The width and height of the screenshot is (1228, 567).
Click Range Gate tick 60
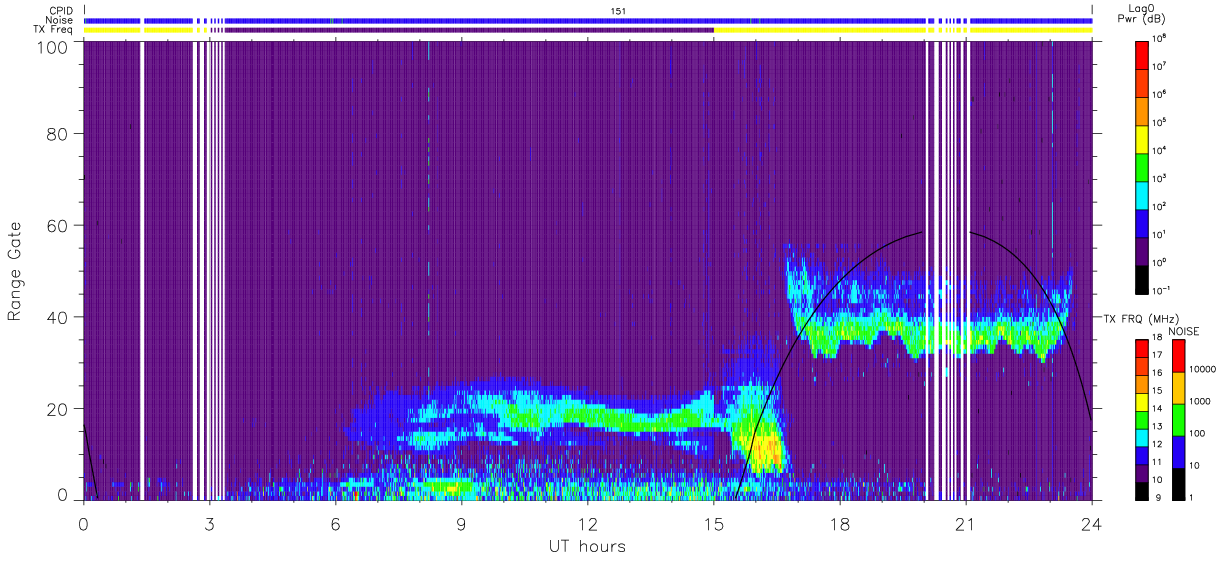(57, 226)
